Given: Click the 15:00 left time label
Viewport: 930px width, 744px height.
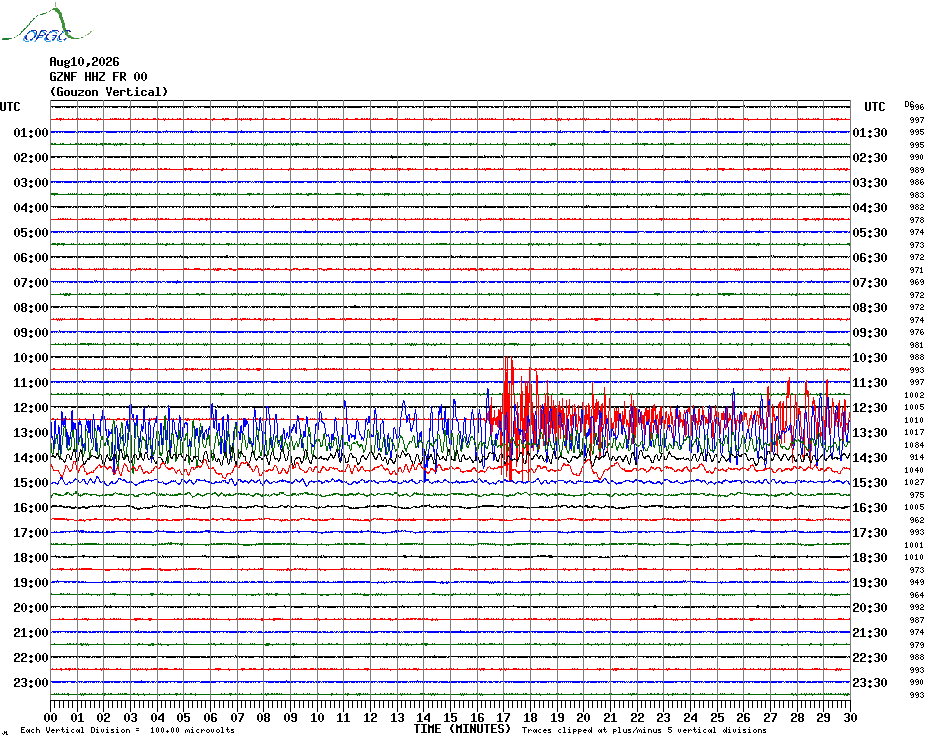Looking at the screenshot, I should (x=31, y=482).
